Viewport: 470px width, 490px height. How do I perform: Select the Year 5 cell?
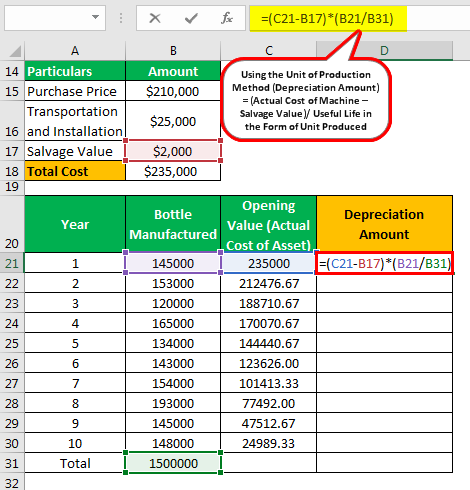pos(75,343)
